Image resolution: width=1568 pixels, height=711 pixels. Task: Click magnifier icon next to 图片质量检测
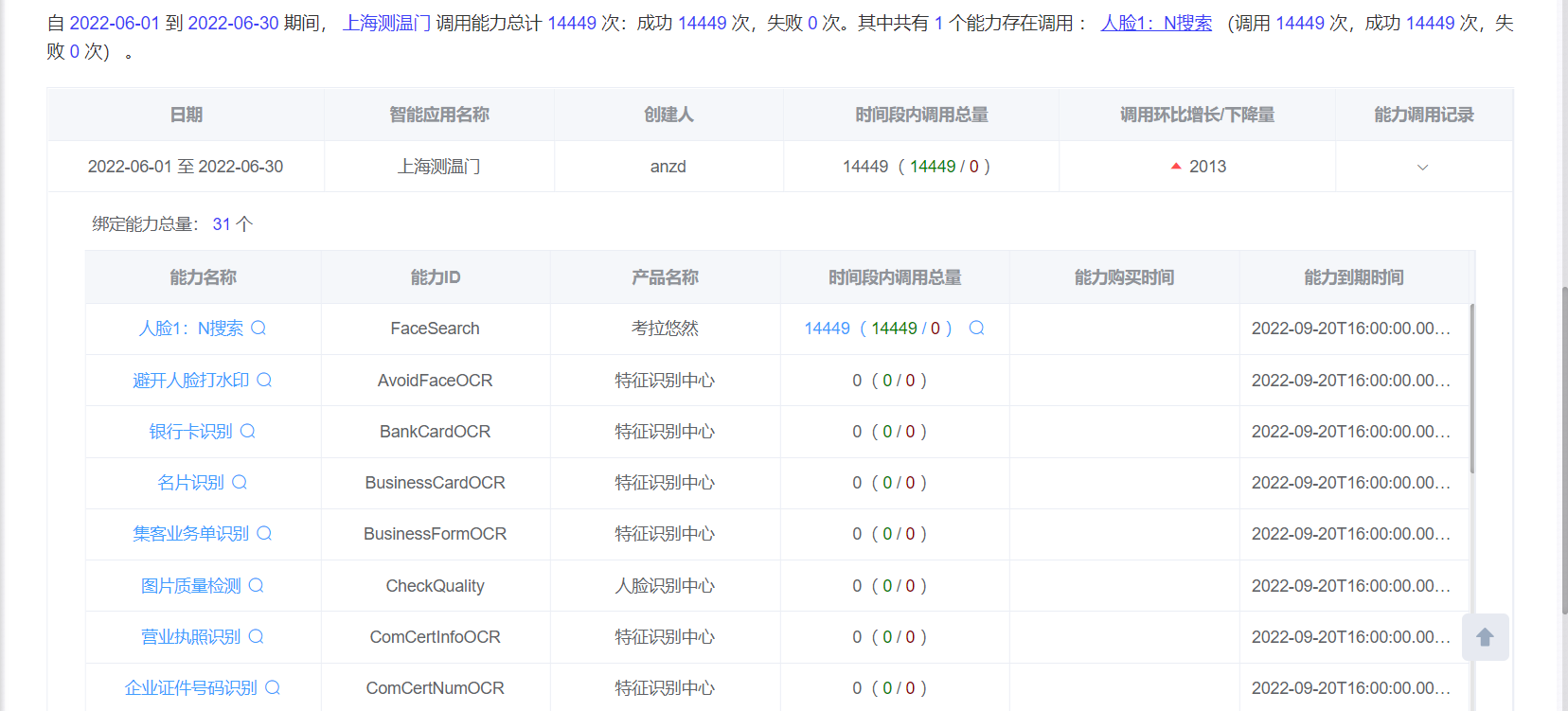(x=256, y=585)
